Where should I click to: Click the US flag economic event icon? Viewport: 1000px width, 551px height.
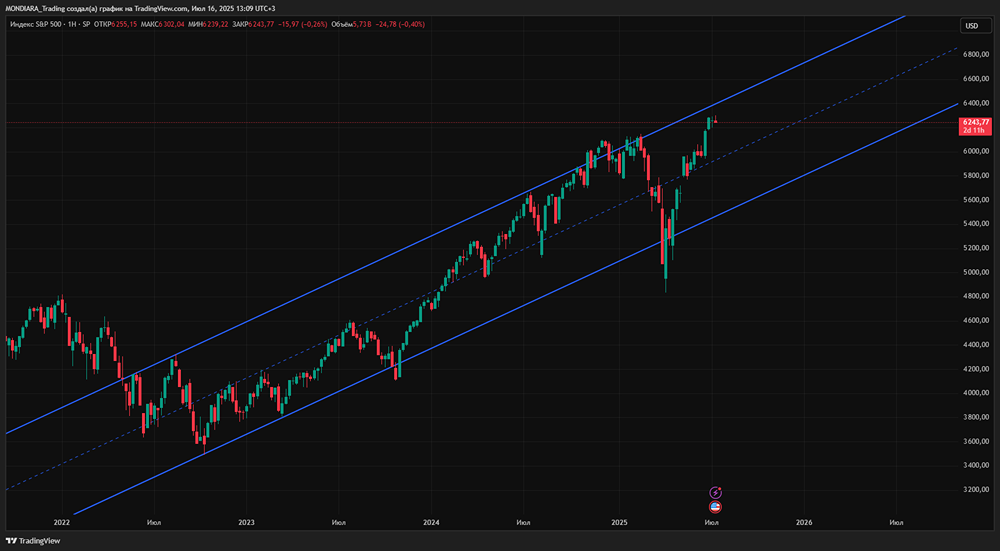tap(716, 506)
